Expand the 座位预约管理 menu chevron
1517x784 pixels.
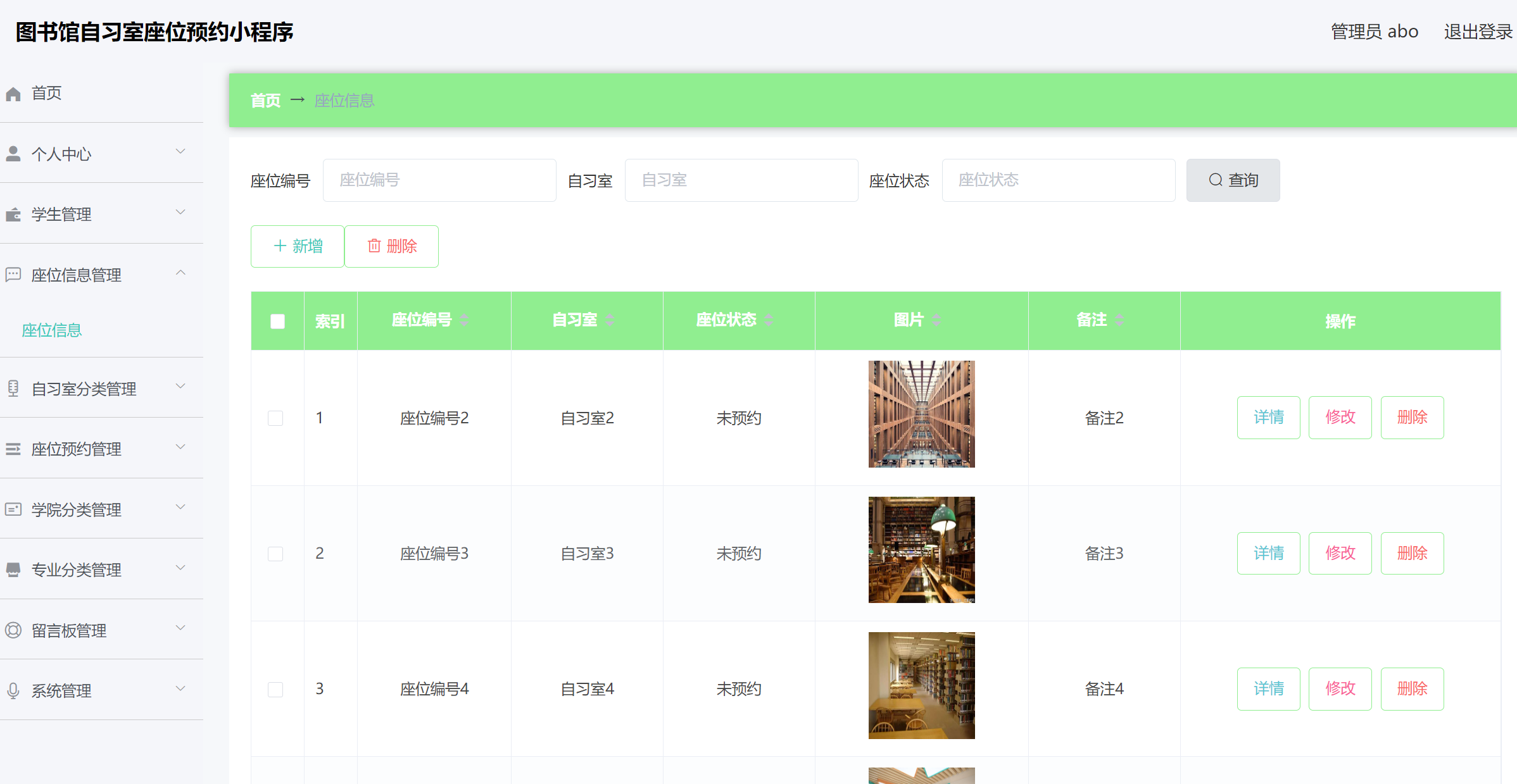(x=180, y=447)
